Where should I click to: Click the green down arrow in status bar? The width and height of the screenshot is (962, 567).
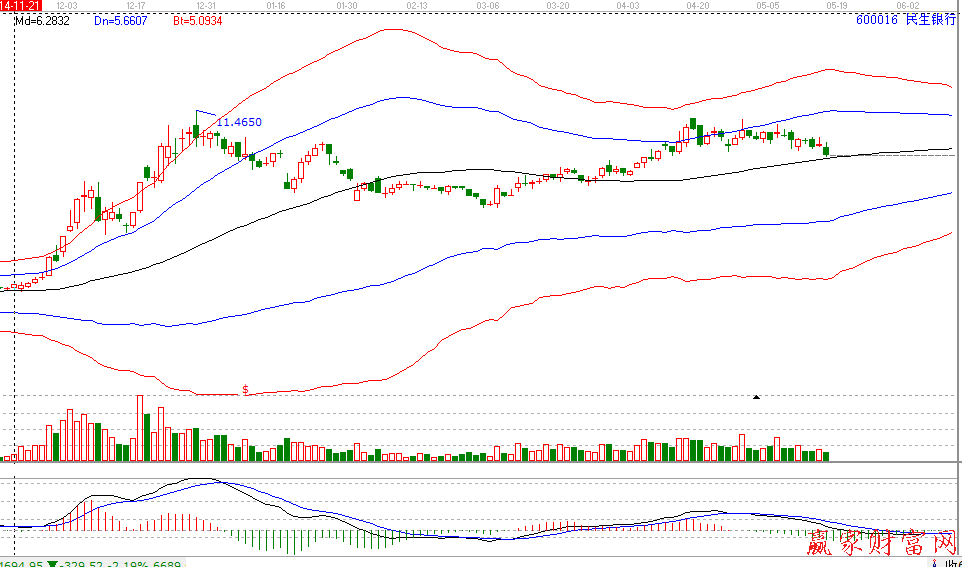pyautogui.click(x=53, y=562)
